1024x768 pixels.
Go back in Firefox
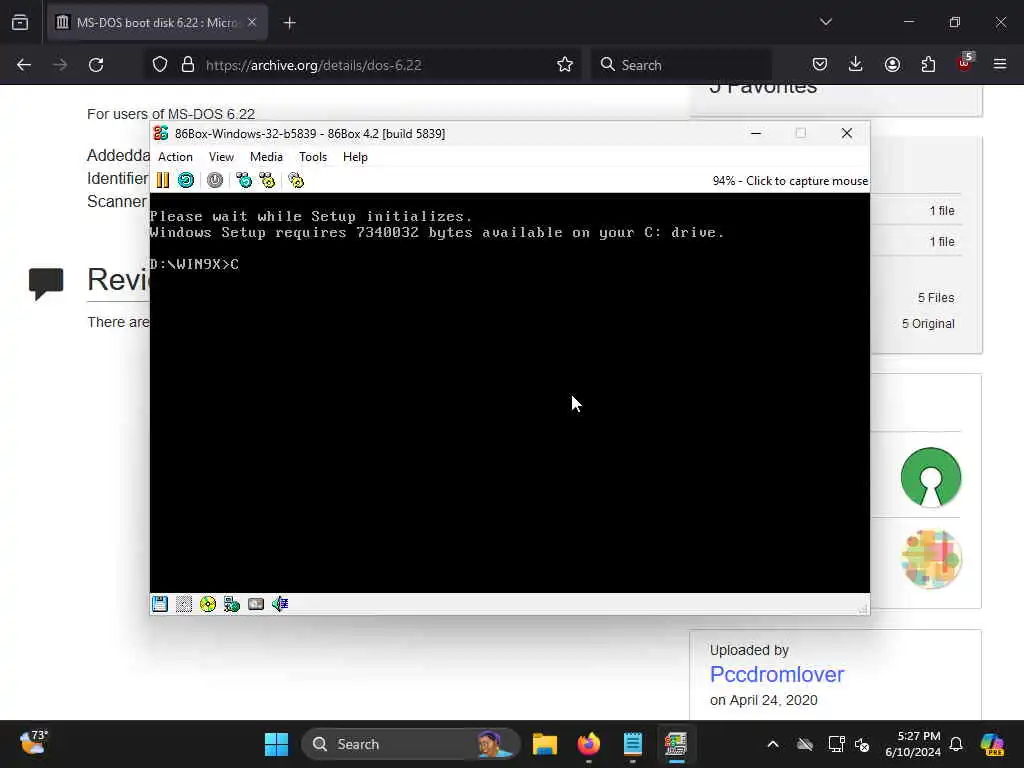click(x=24, y=65)
